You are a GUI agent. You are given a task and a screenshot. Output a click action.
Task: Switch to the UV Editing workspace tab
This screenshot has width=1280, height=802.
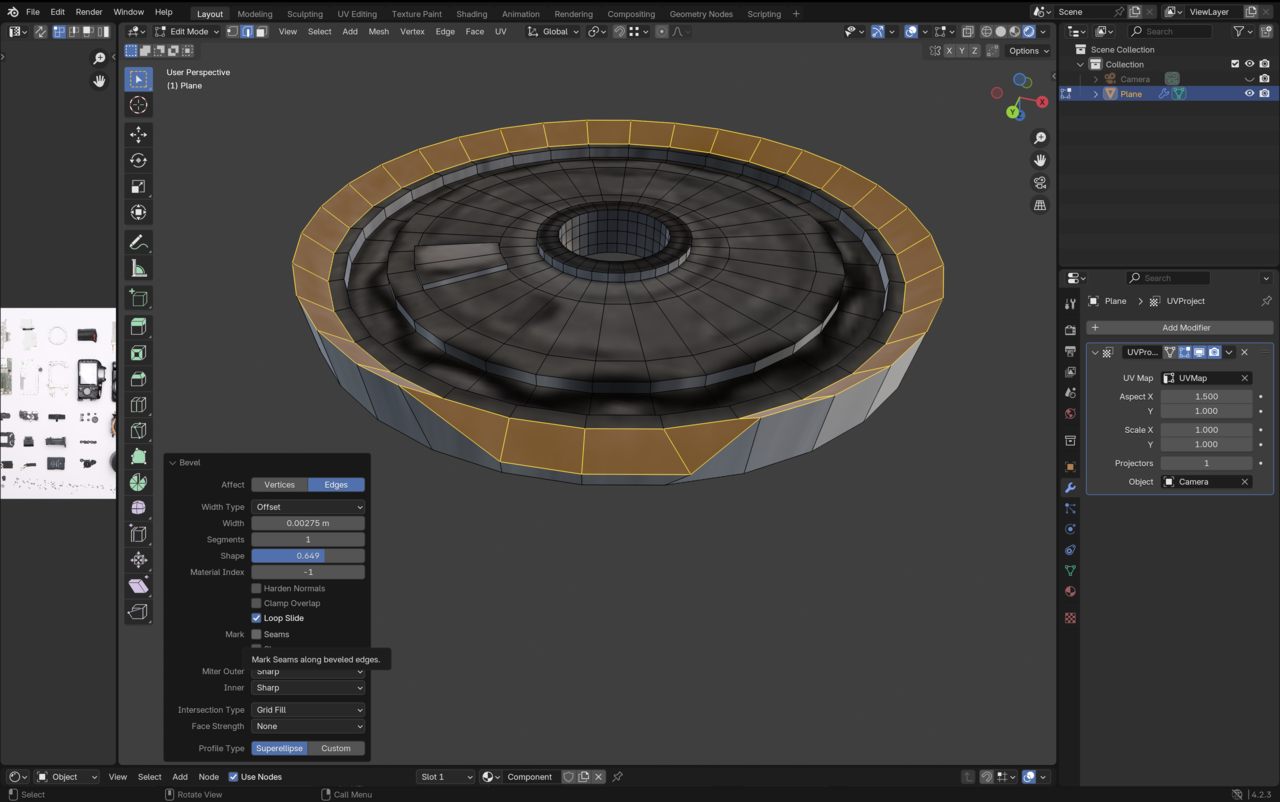[x=357, y=14]
